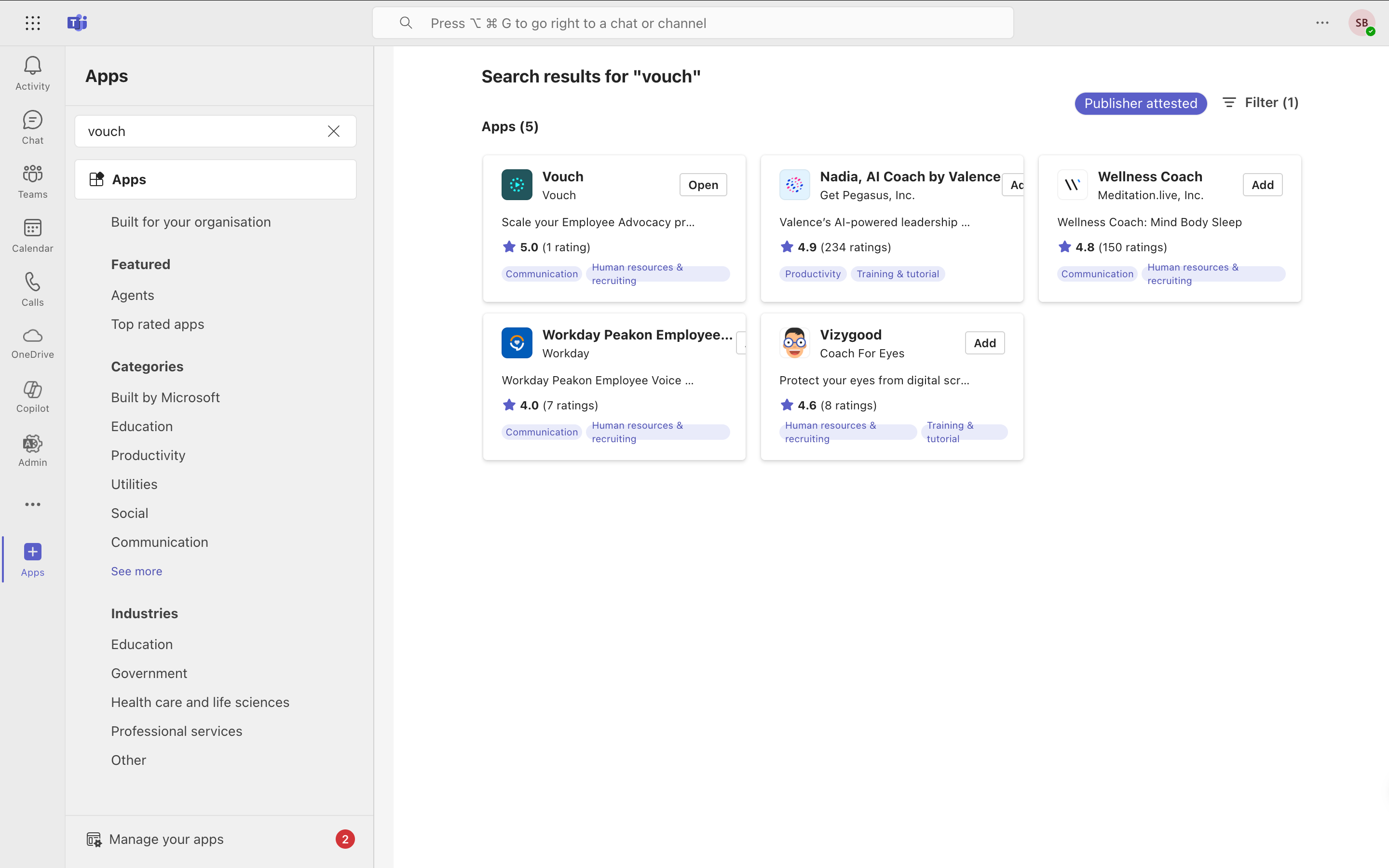This screenshot has width=1389, height=868.
Task: Browse the Utilities category
Action: [134, 485]
